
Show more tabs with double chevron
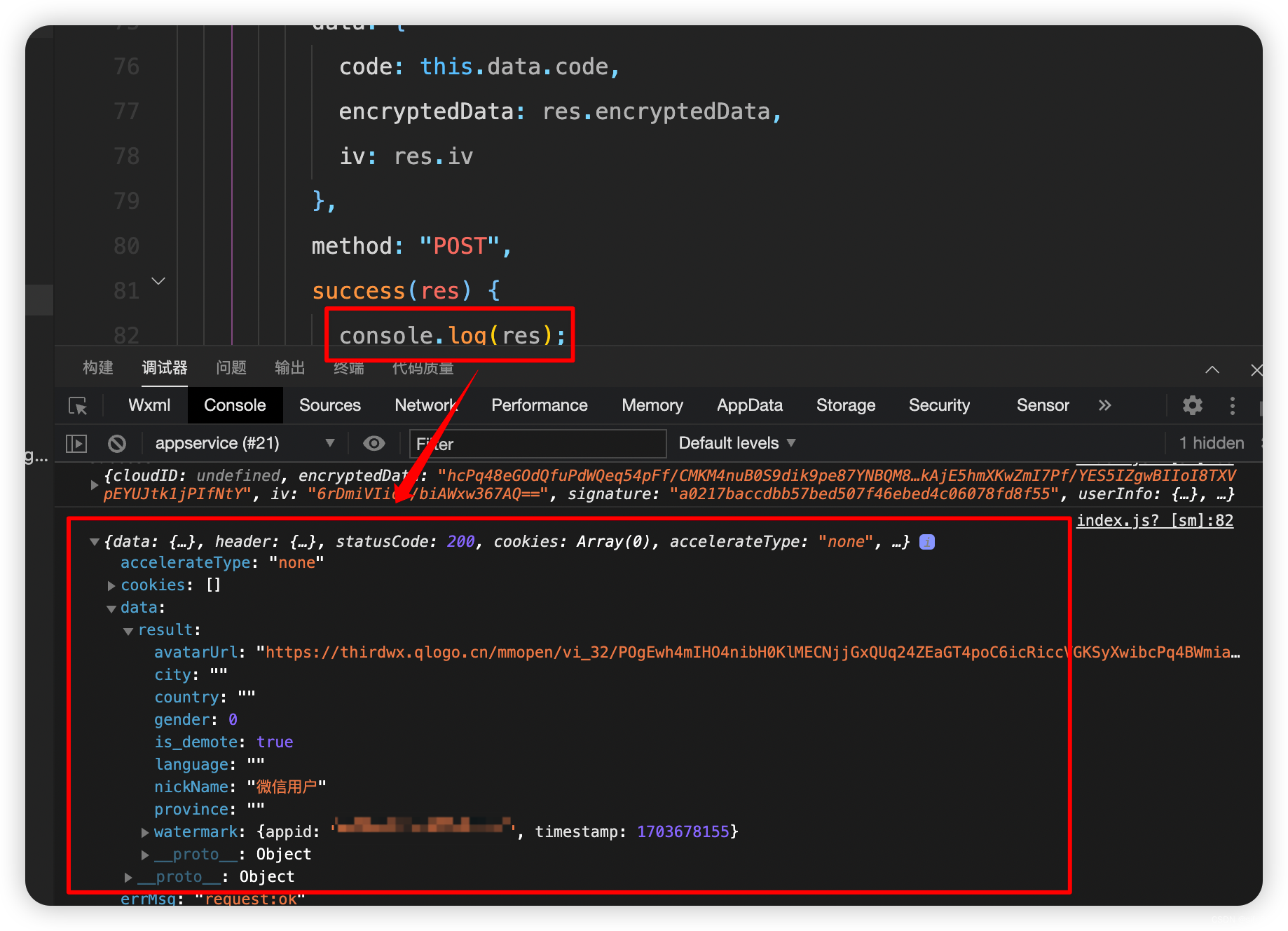click(1105, 405)
